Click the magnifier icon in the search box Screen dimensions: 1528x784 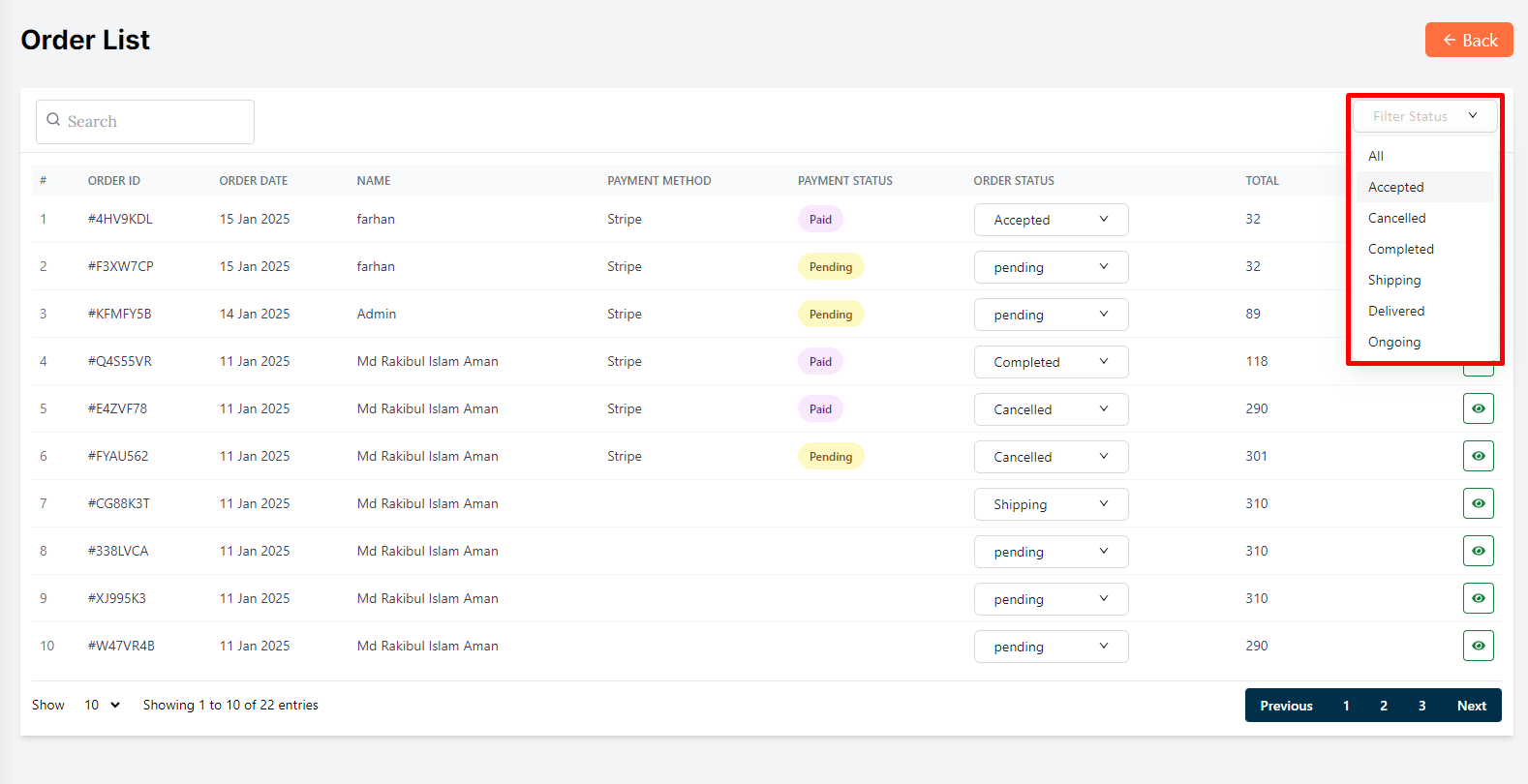54,120
